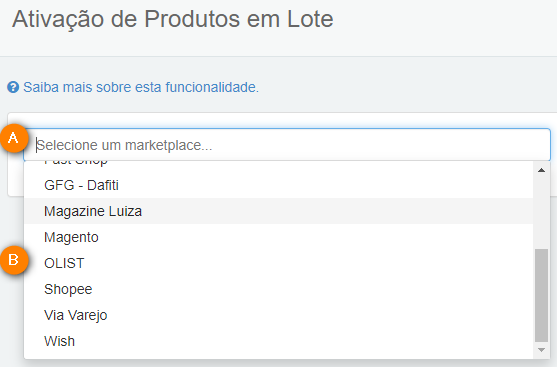Click the scrollbar down arrow
Screen dimensions: 557x367
point(541,350)
